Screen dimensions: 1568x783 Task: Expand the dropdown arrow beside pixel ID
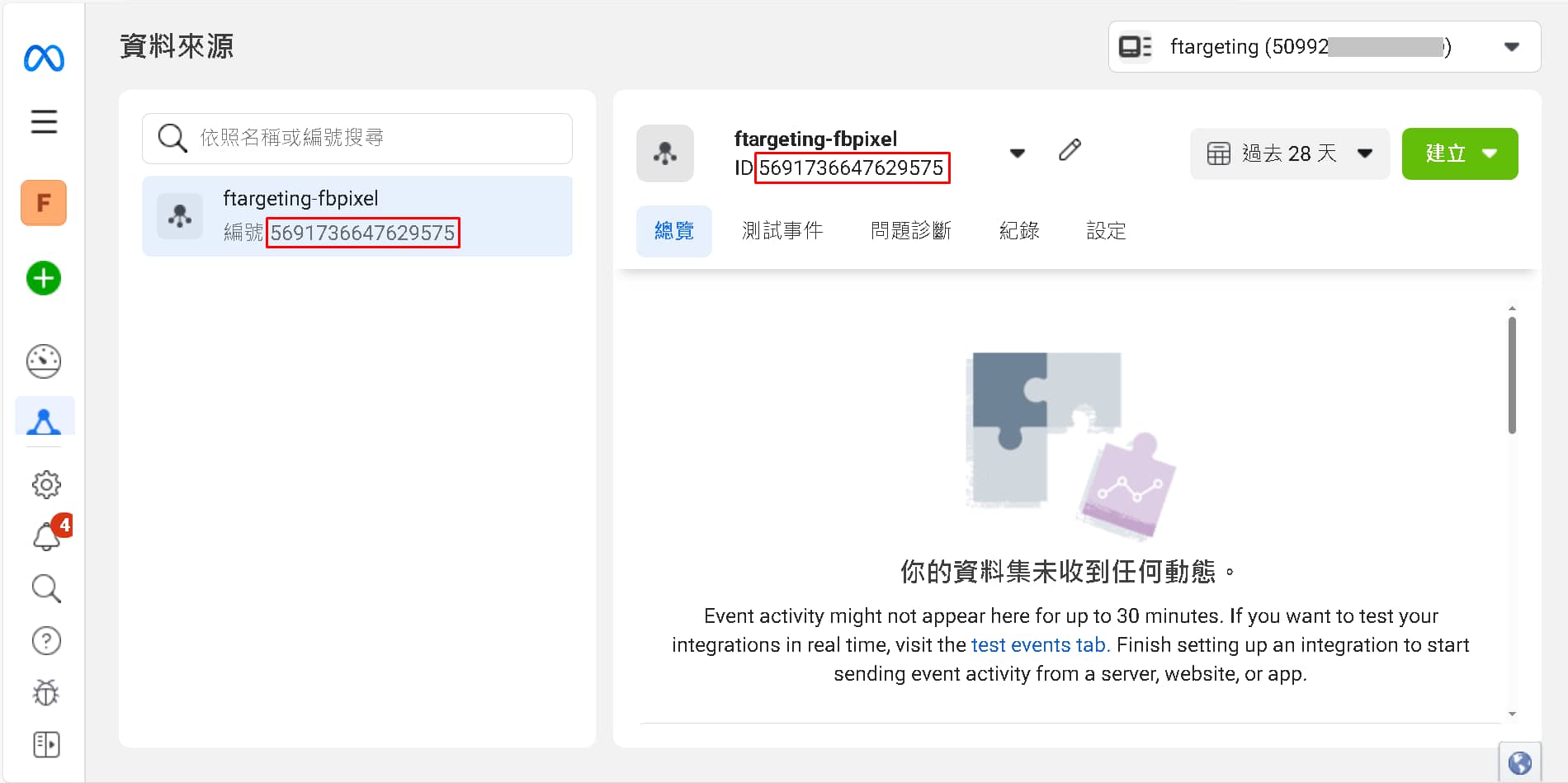(1018, 153)
